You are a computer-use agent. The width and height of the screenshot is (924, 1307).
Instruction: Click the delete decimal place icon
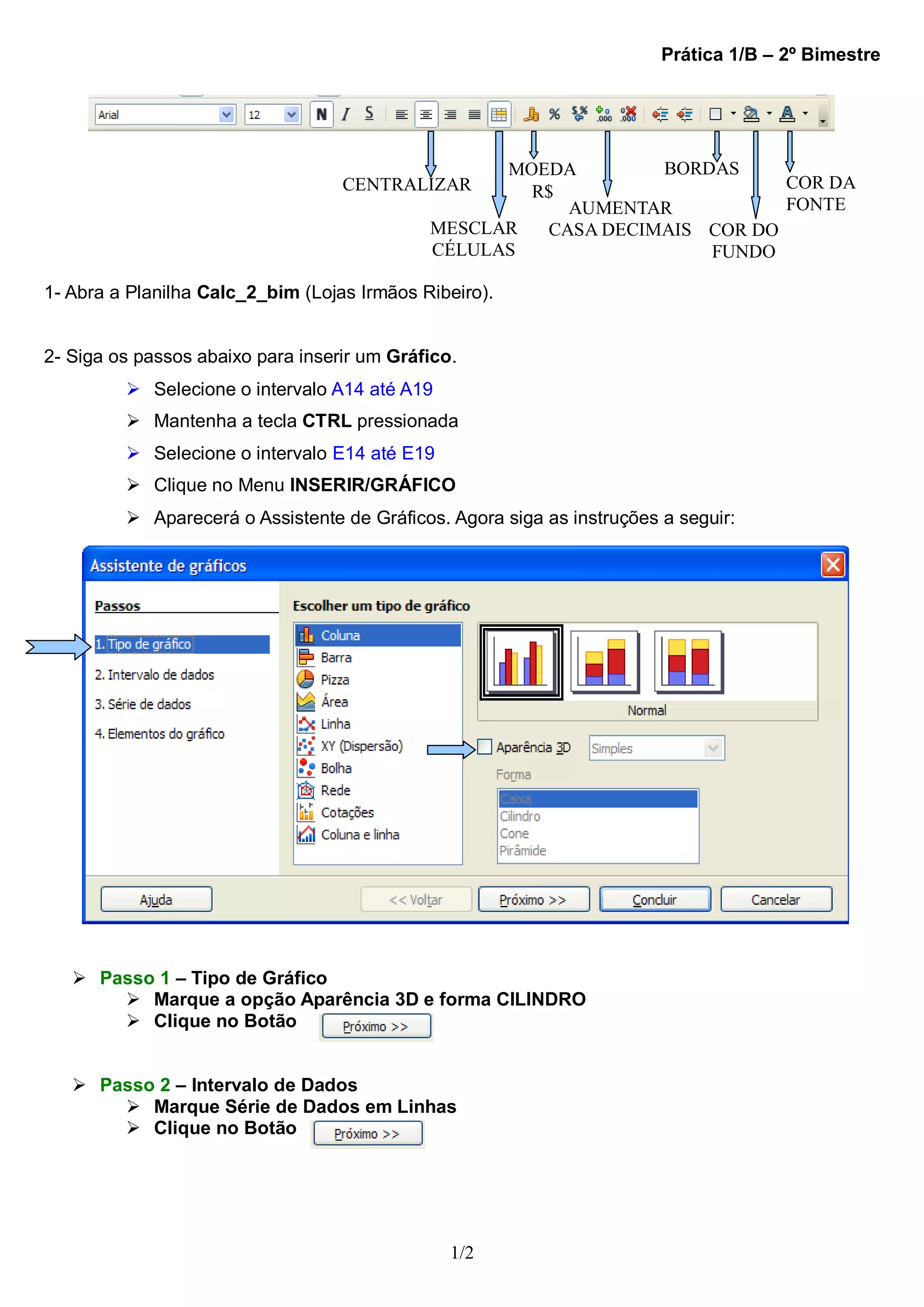coord(628,115)
